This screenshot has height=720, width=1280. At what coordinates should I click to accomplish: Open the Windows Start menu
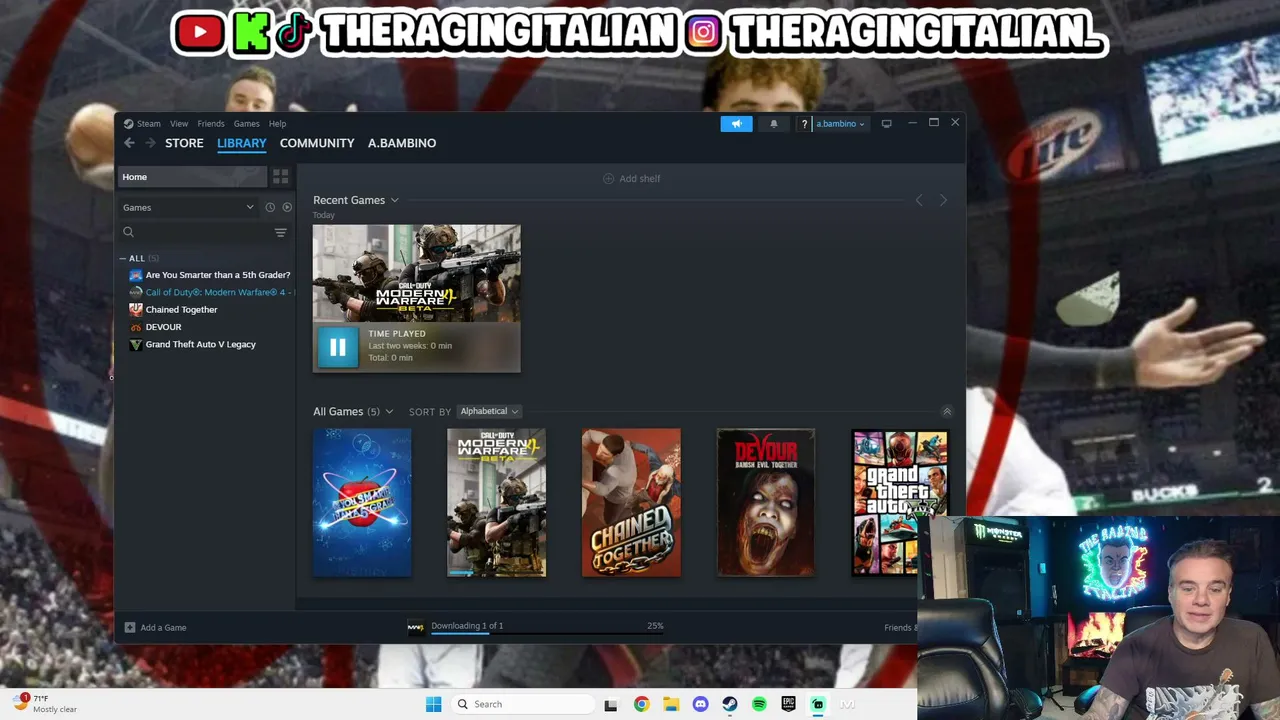(433, 704)
